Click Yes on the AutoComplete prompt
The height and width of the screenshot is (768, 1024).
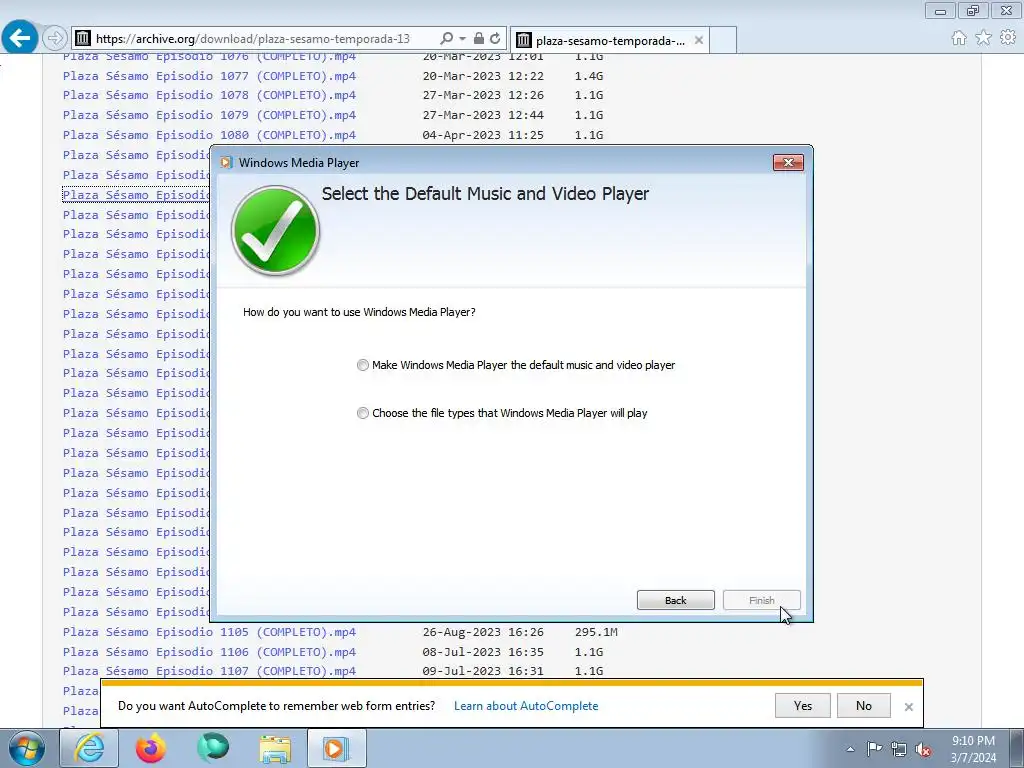pos(803,705)
